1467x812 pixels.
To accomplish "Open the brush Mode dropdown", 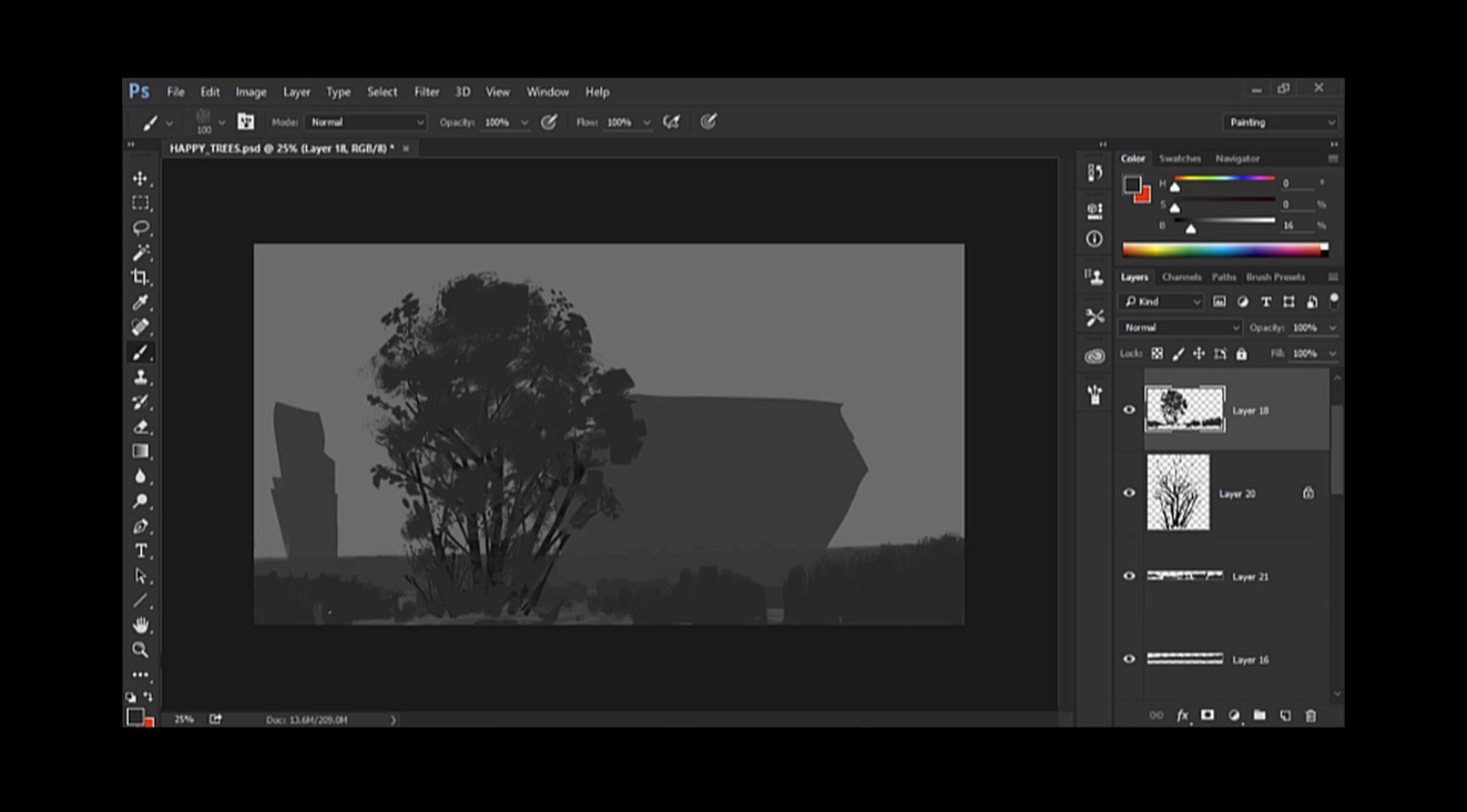I will (x=367, y=122).
